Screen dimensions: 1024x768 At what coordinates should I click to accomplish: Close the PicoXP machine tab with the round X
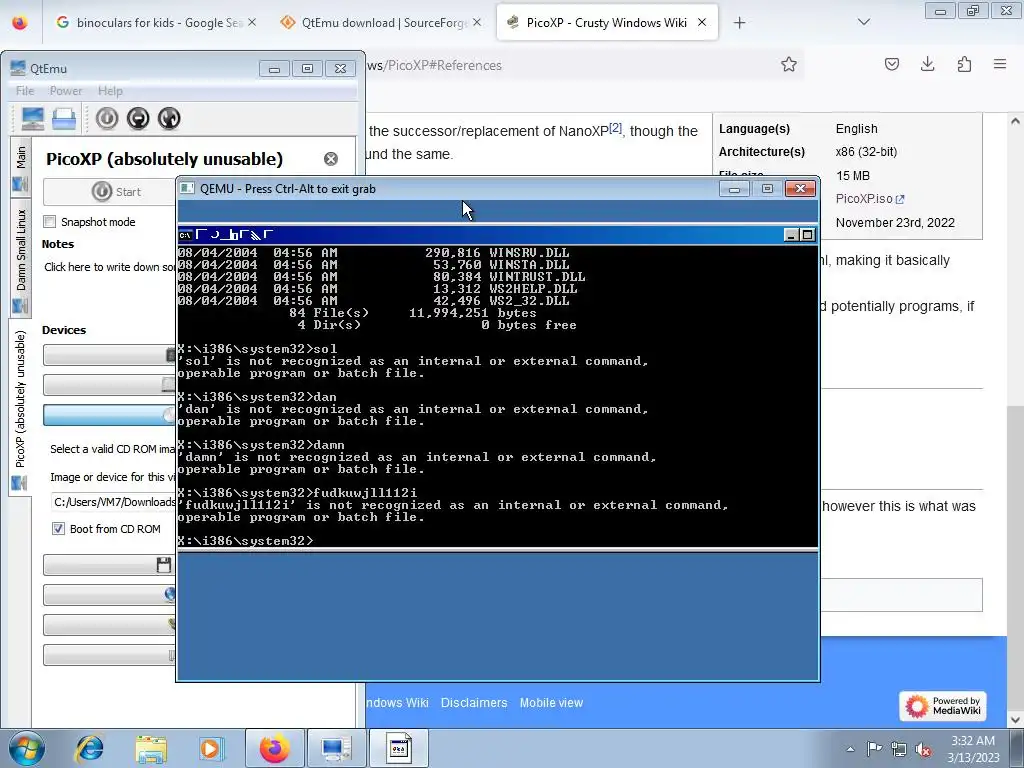coord(331,159)
